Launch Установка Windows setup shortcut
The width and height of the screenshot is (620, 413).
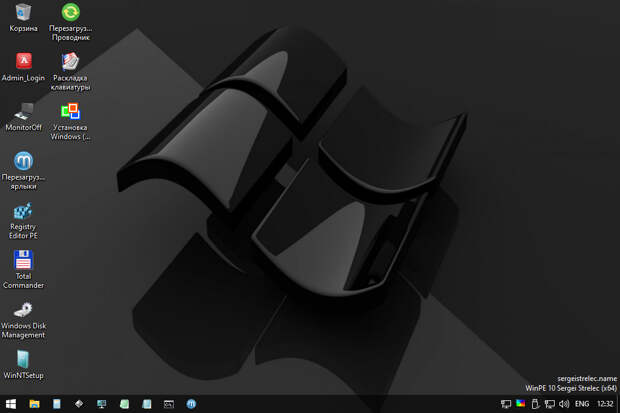[70, 111]
